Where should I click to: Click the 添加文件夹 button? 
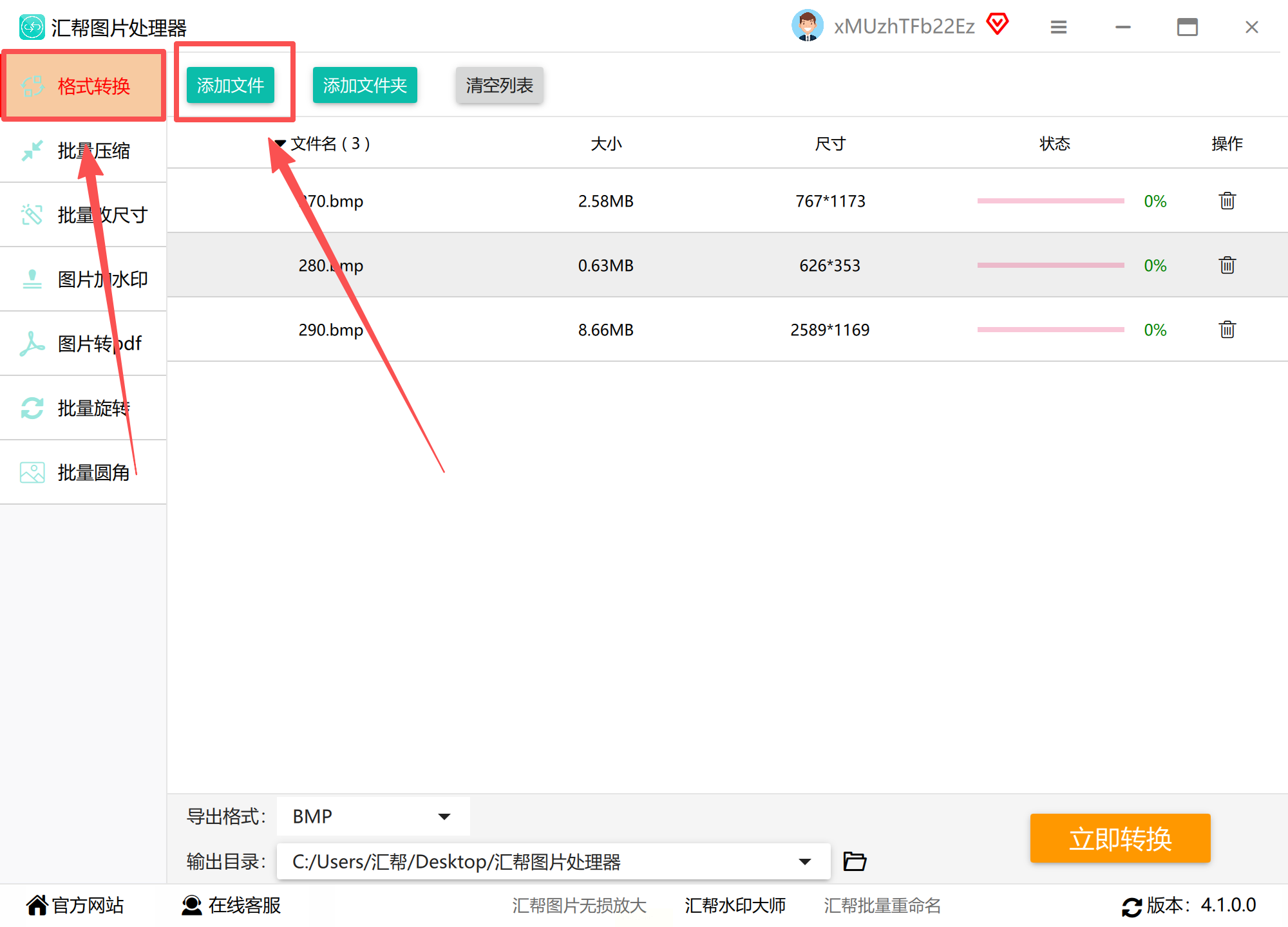pyautogui.click(x=365, y=85)
